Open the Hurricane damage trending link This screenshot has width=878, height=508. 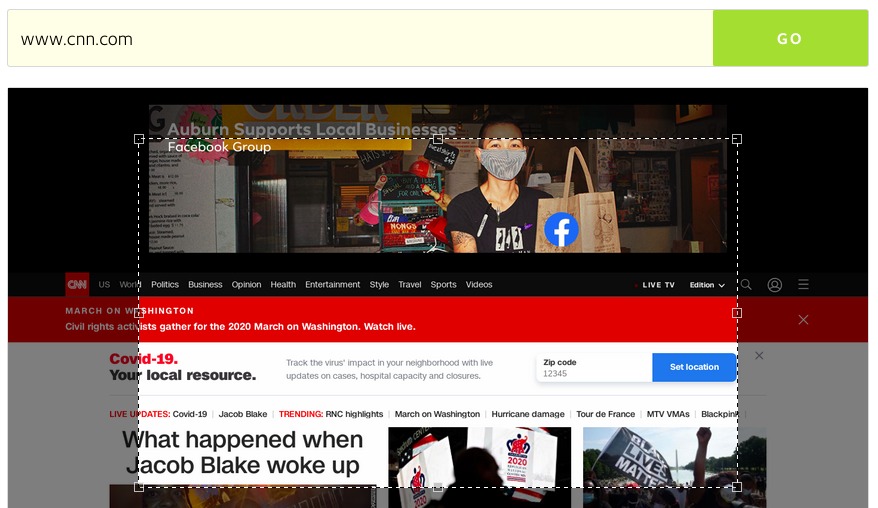[x=528, y=414]
